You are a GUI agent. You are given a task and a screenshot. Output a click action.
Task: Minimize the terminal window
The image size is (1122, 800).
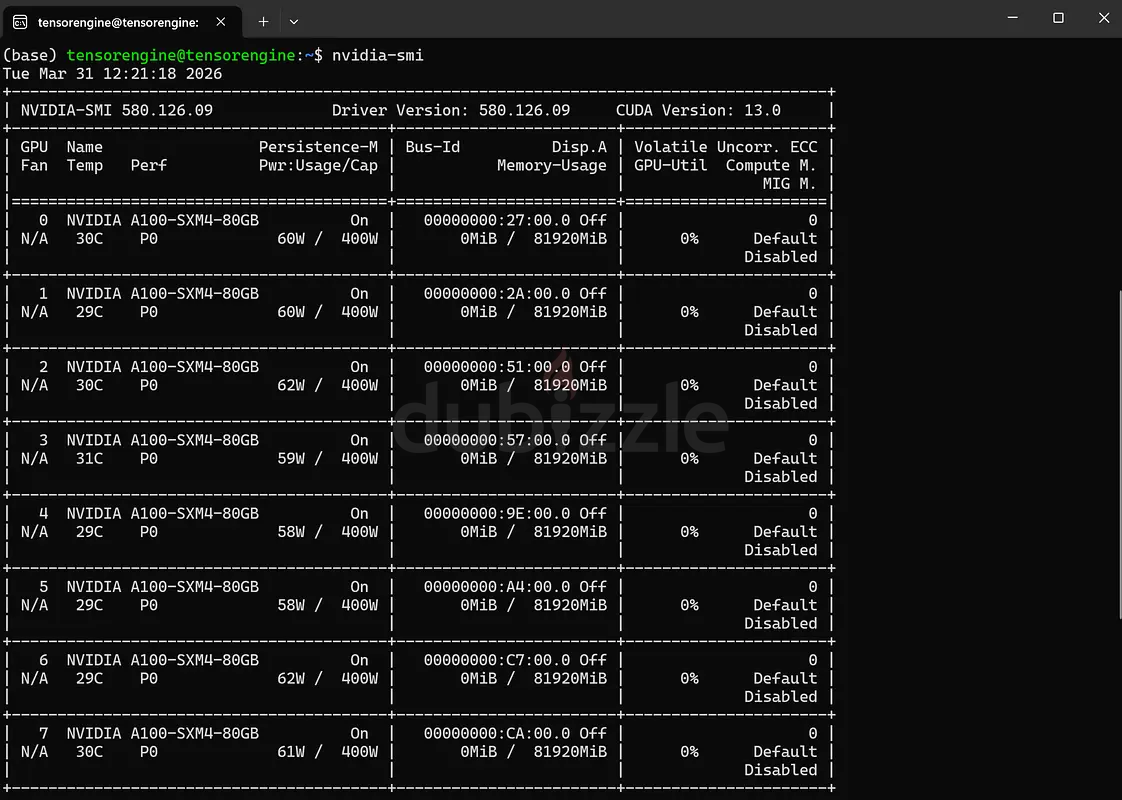1011,18
